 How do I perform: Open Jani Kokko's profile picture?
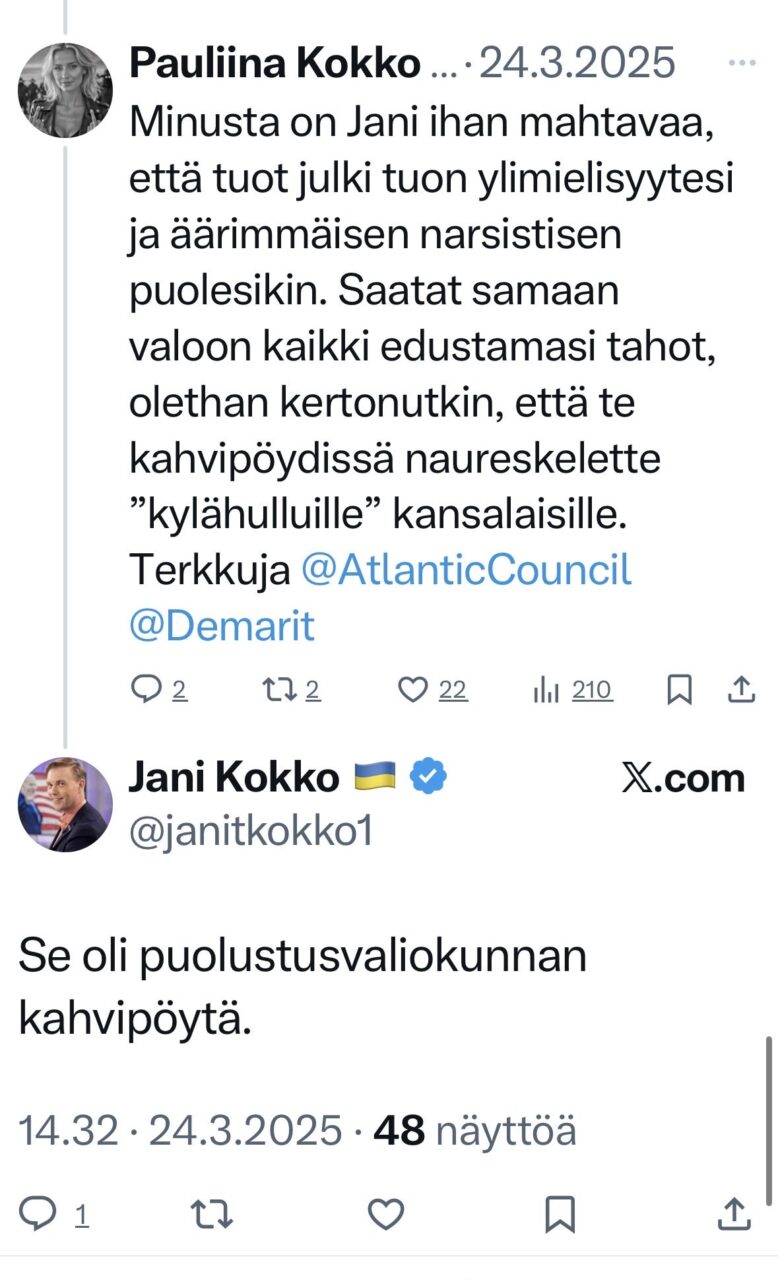[x=65, y=804]
